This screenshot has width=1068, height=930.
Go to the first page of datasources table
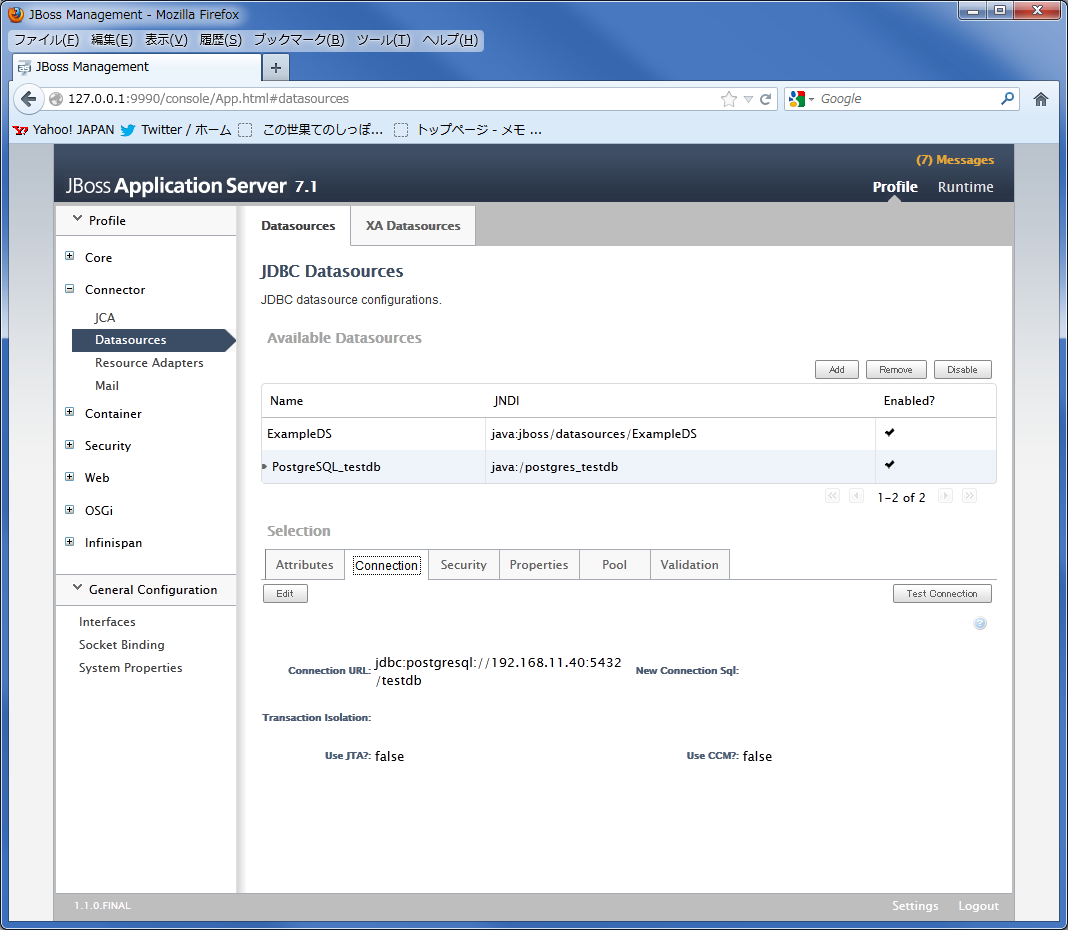(x=832, y=496)
